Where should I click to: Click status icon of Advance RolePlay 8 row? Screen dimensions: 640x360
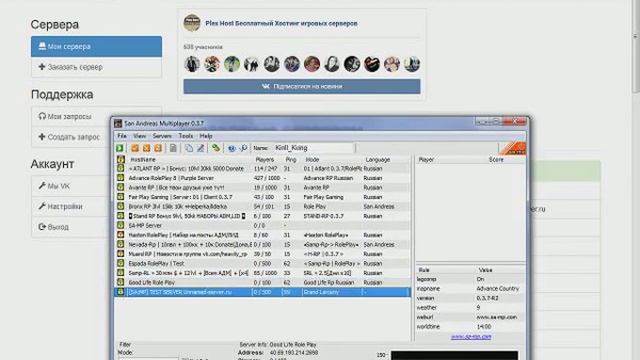coord(120,178)
